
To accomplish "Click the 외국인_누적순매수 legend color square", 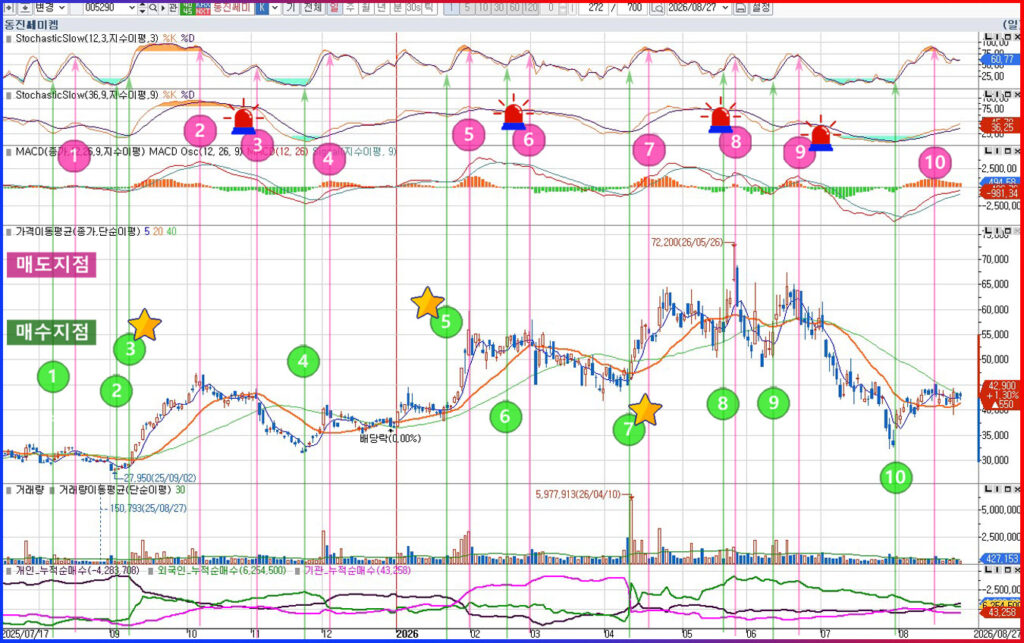I will pyautogui.click(x=150, y=571).
